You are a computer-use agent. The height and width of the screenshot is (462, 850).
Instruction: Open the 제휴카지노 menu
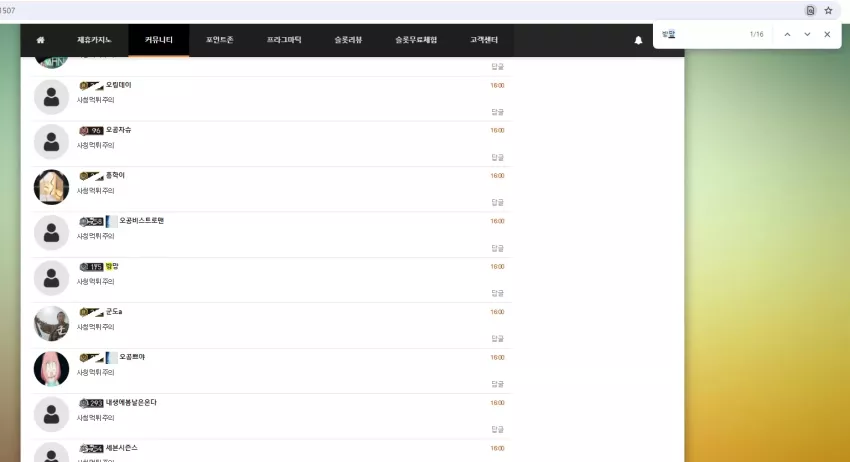click(94, 40)
